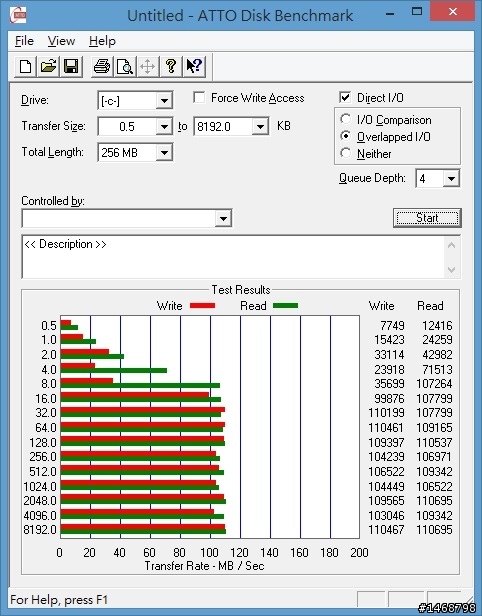482x616 pixels.
Task: Expand the Transfer Size start dropdown showing 0.5
Action: coord(164,126)
